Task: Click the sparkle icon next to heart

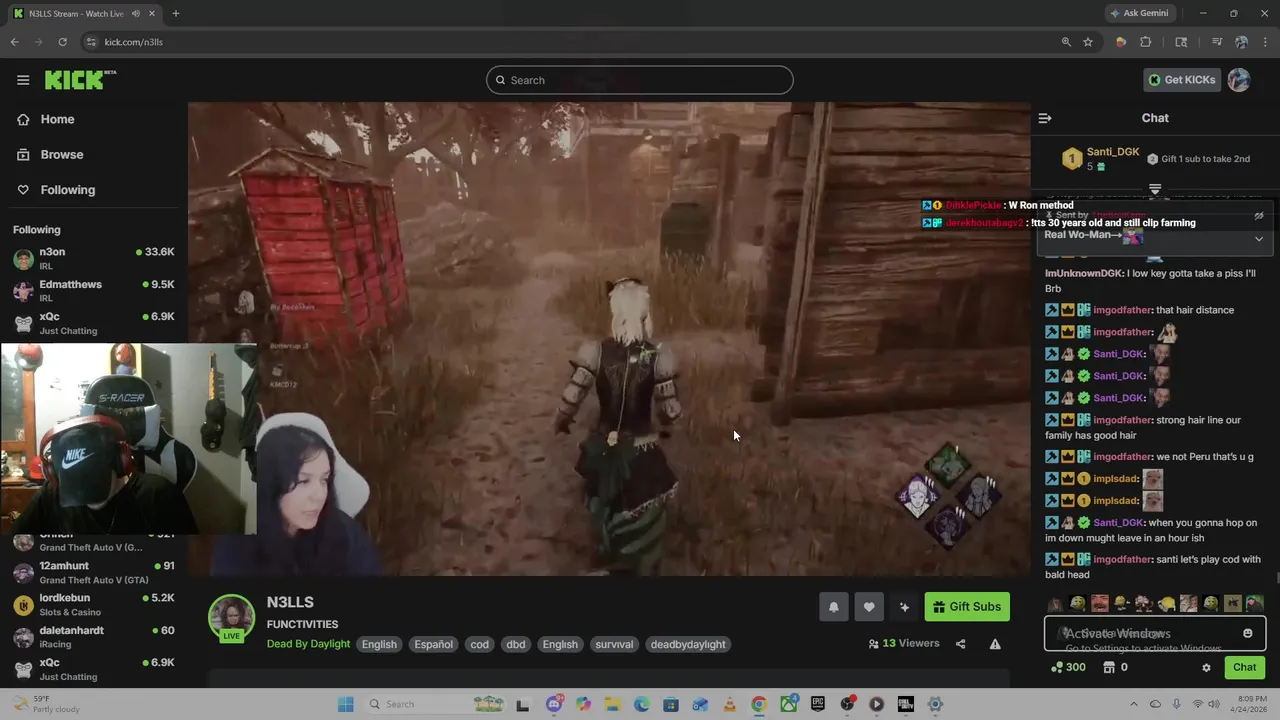Action: click(x=905, y=607)
